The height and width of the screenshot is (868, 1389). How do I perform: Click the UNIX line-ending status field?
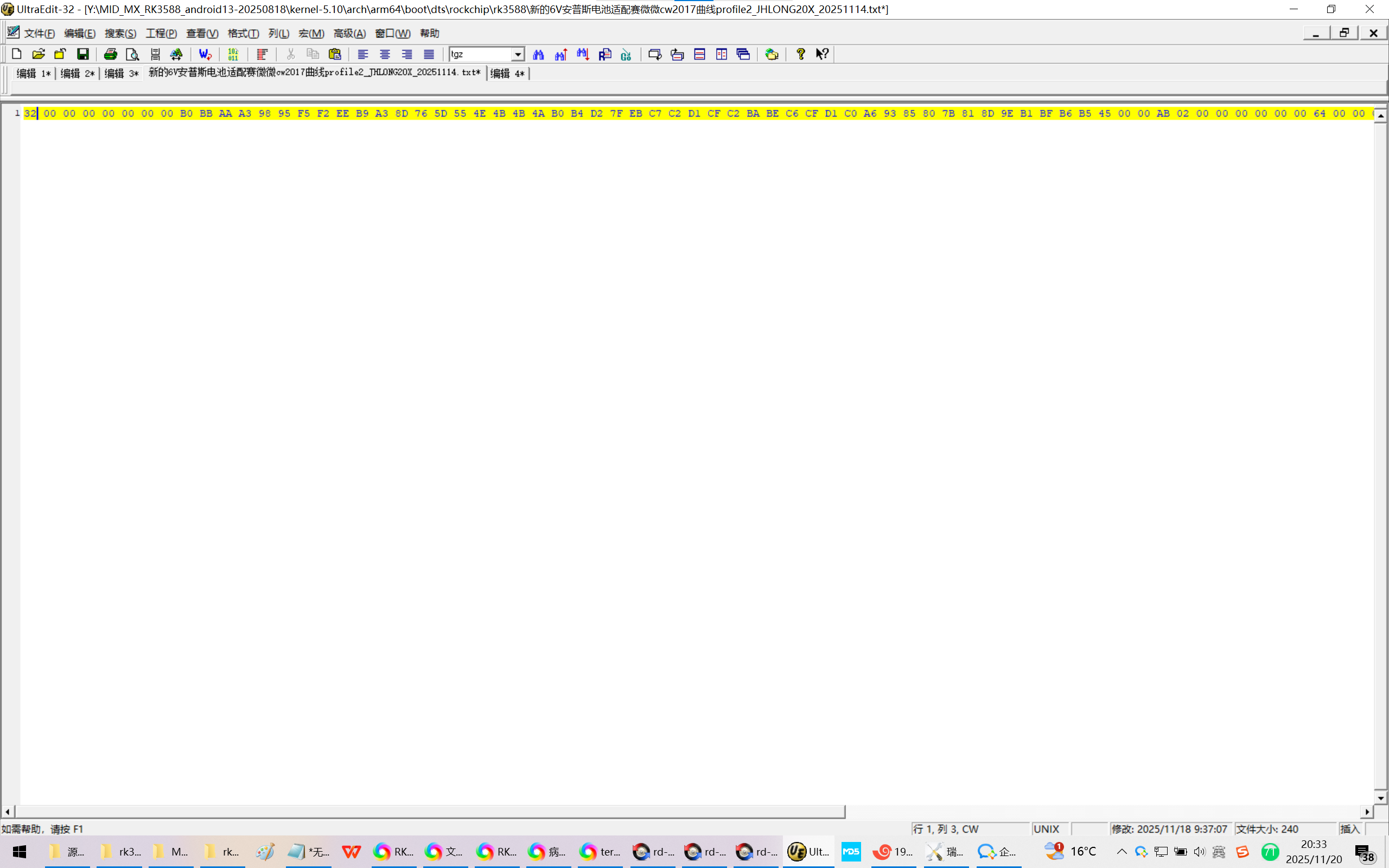[1046, 829]
